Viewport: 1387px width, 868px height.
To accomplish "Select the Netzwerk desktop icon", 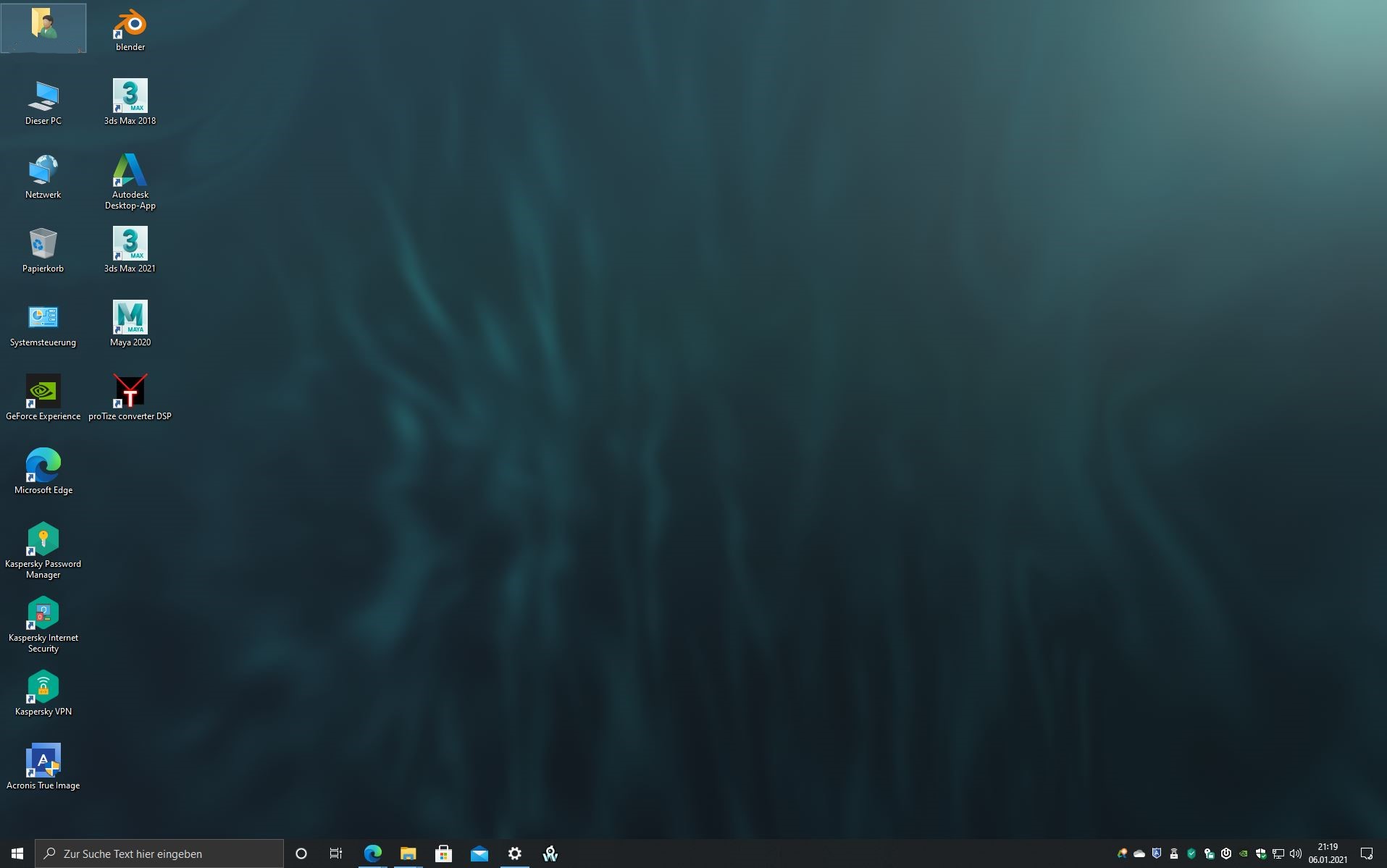I will (43, 177).
